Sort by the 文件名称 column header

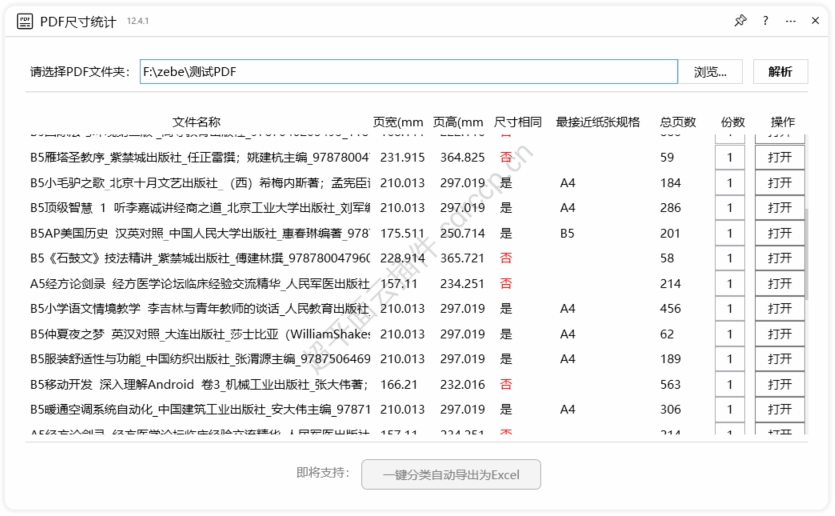click(x=197, y=122)
